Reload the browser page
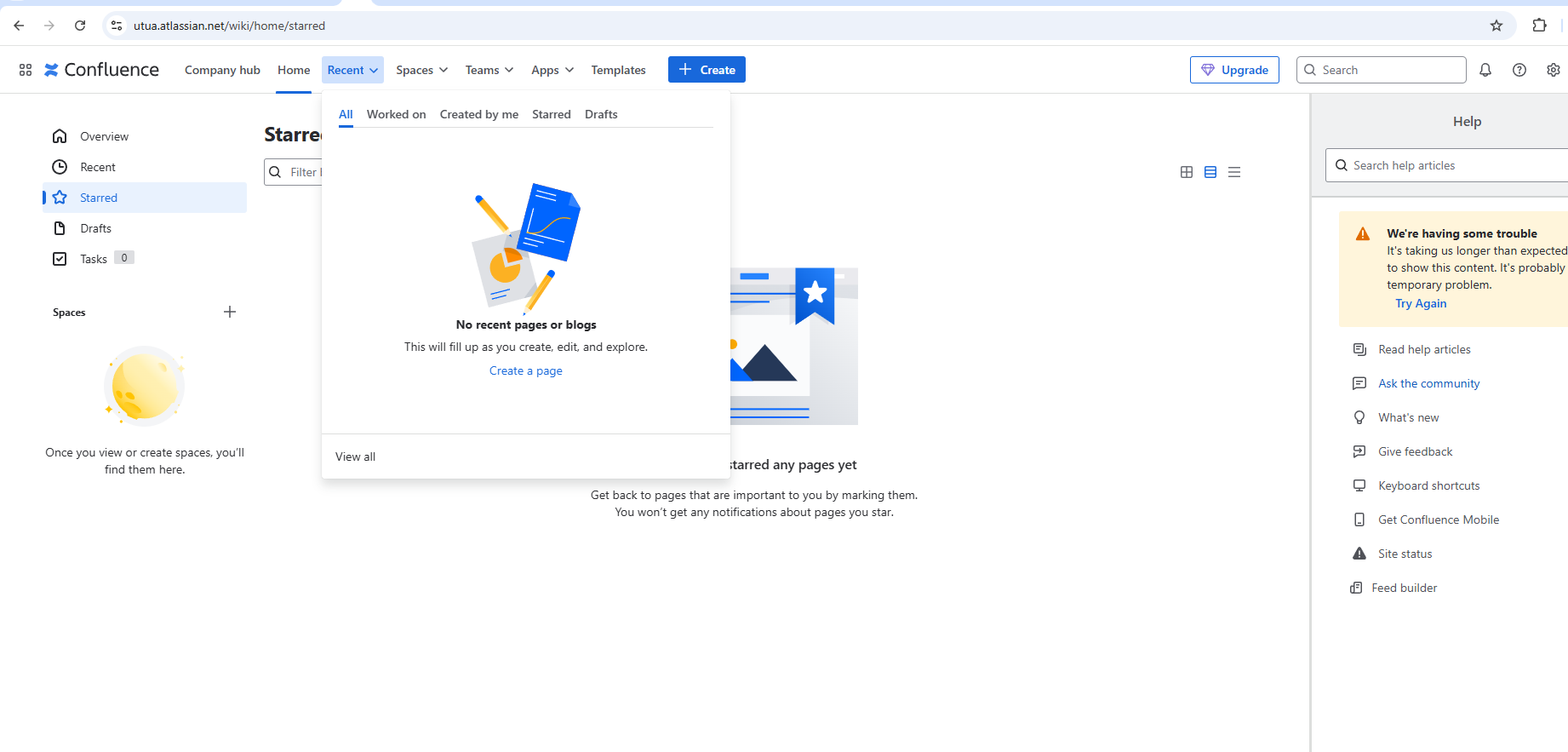 pyautogui.click(x=80, y=26)
